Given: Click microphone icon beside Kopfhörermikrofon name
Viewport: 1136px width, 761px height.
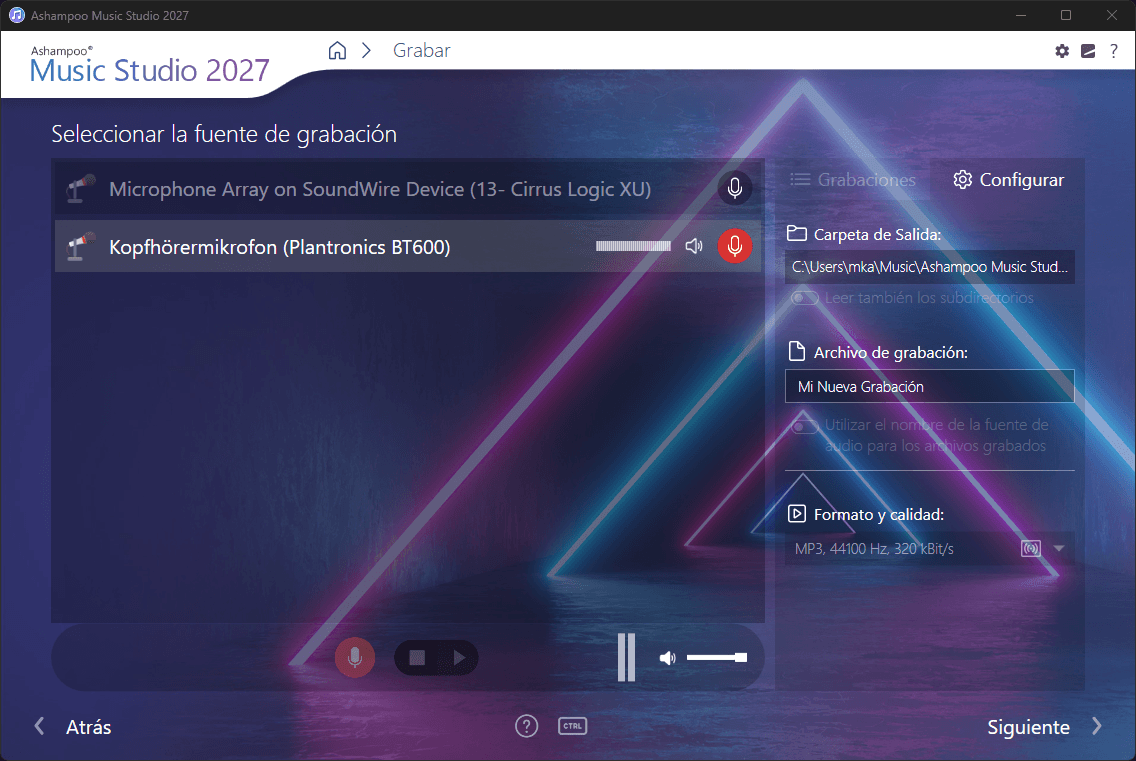Looking at the screenshot, I should tap(80, 246).
